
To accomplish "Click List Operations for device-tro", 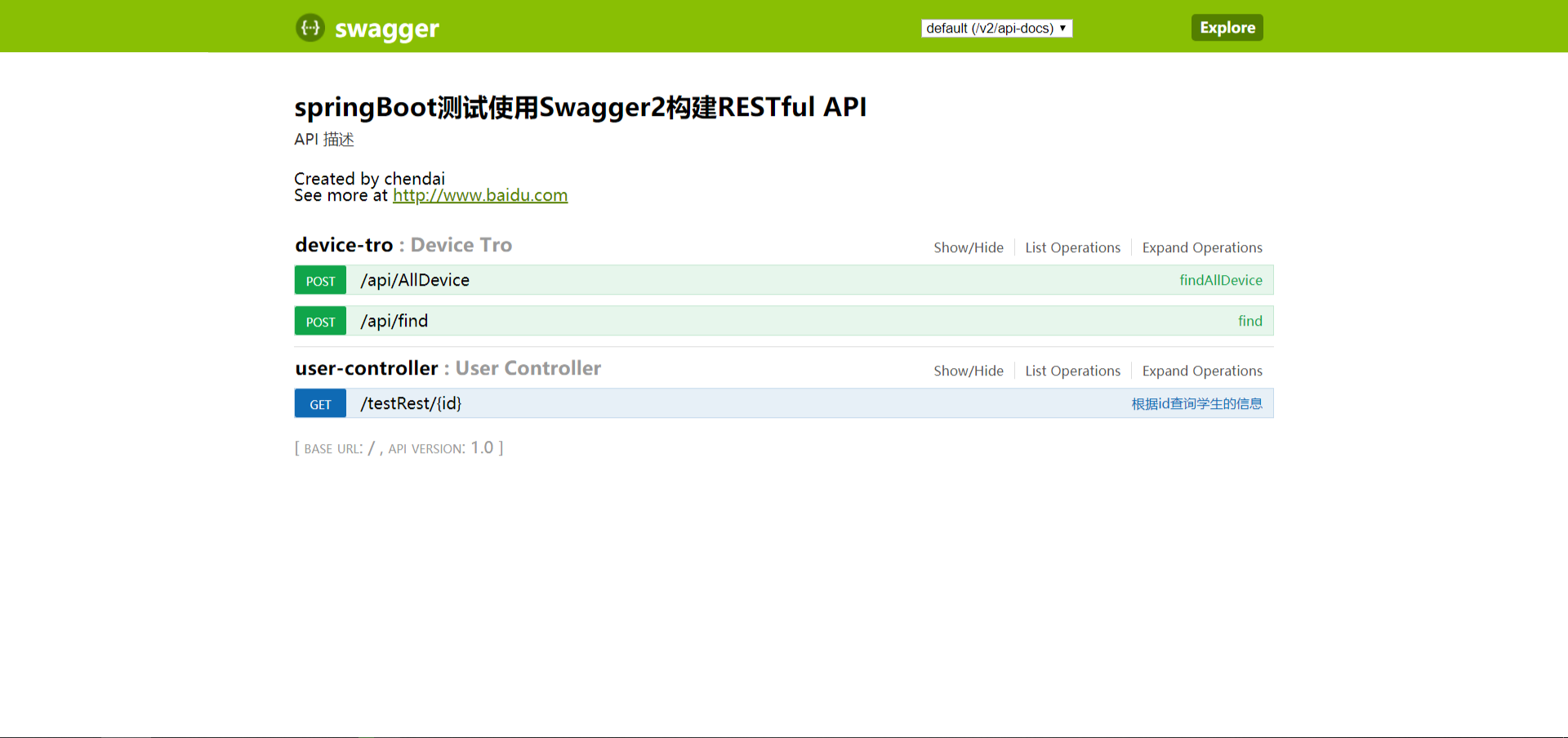I will pos(1072,247).
